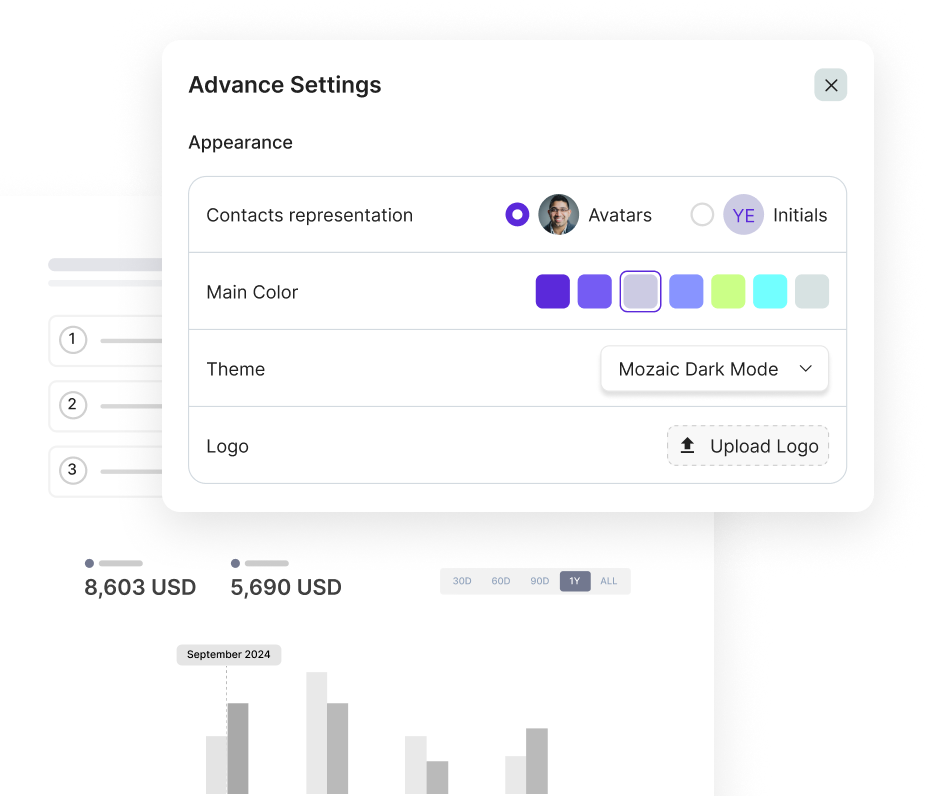Select the 30D range tab
This screenshot has height=796, width=928.
[x=462, y=581]
